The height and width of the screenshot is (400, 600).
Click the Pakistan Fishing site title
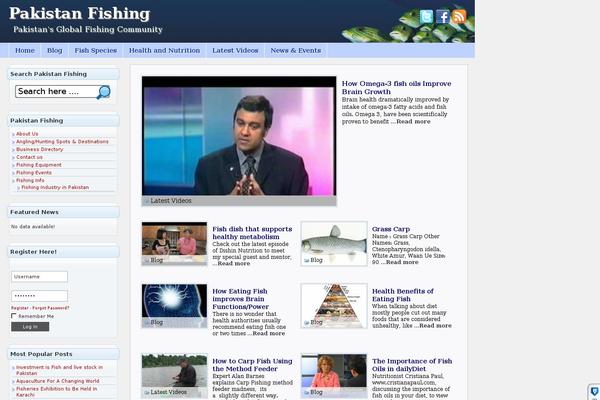tap(80, 14)
